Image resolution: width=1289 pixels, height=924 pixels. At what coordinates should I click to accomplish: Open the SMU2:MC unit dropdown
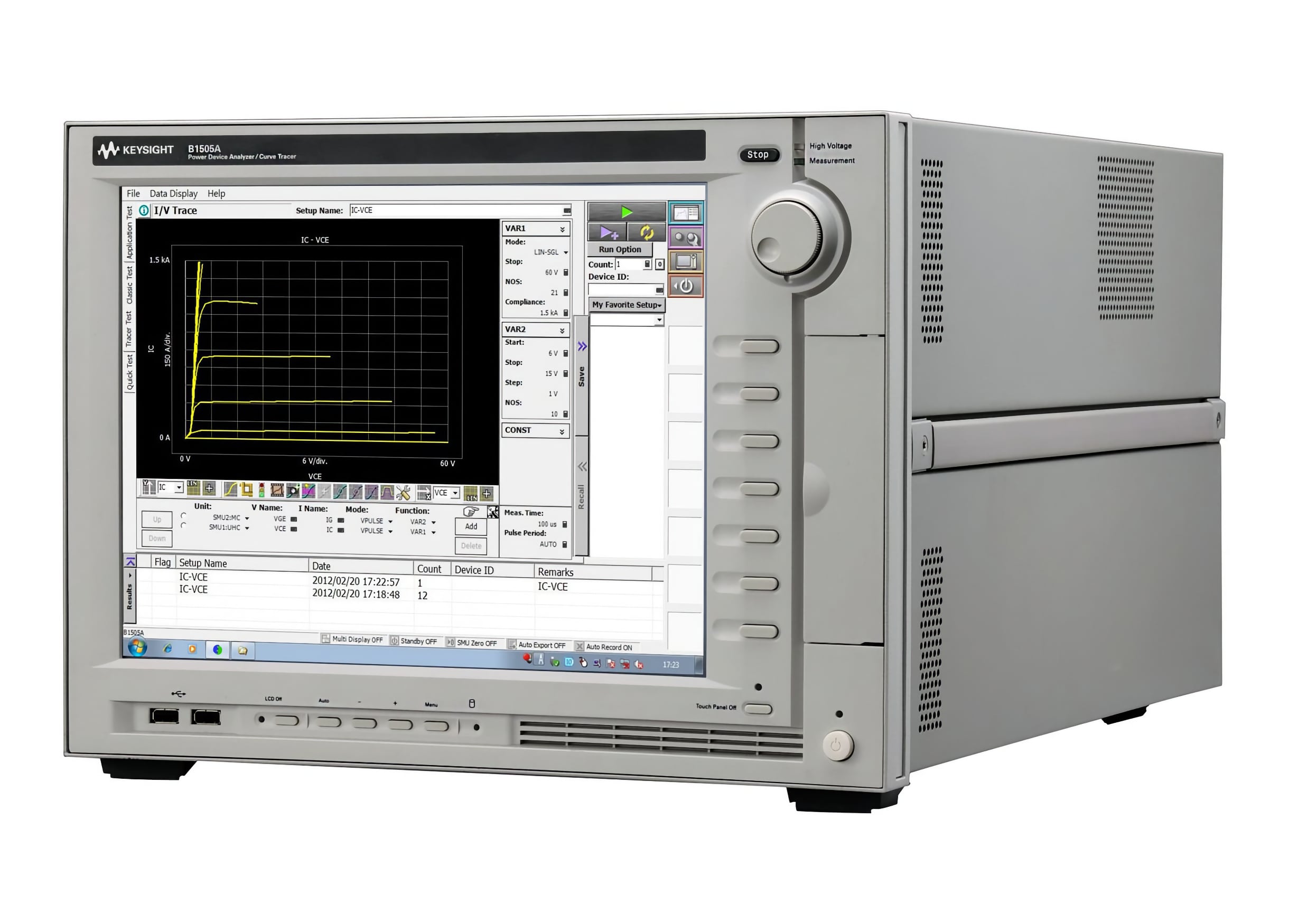click(x=231, y=518)
